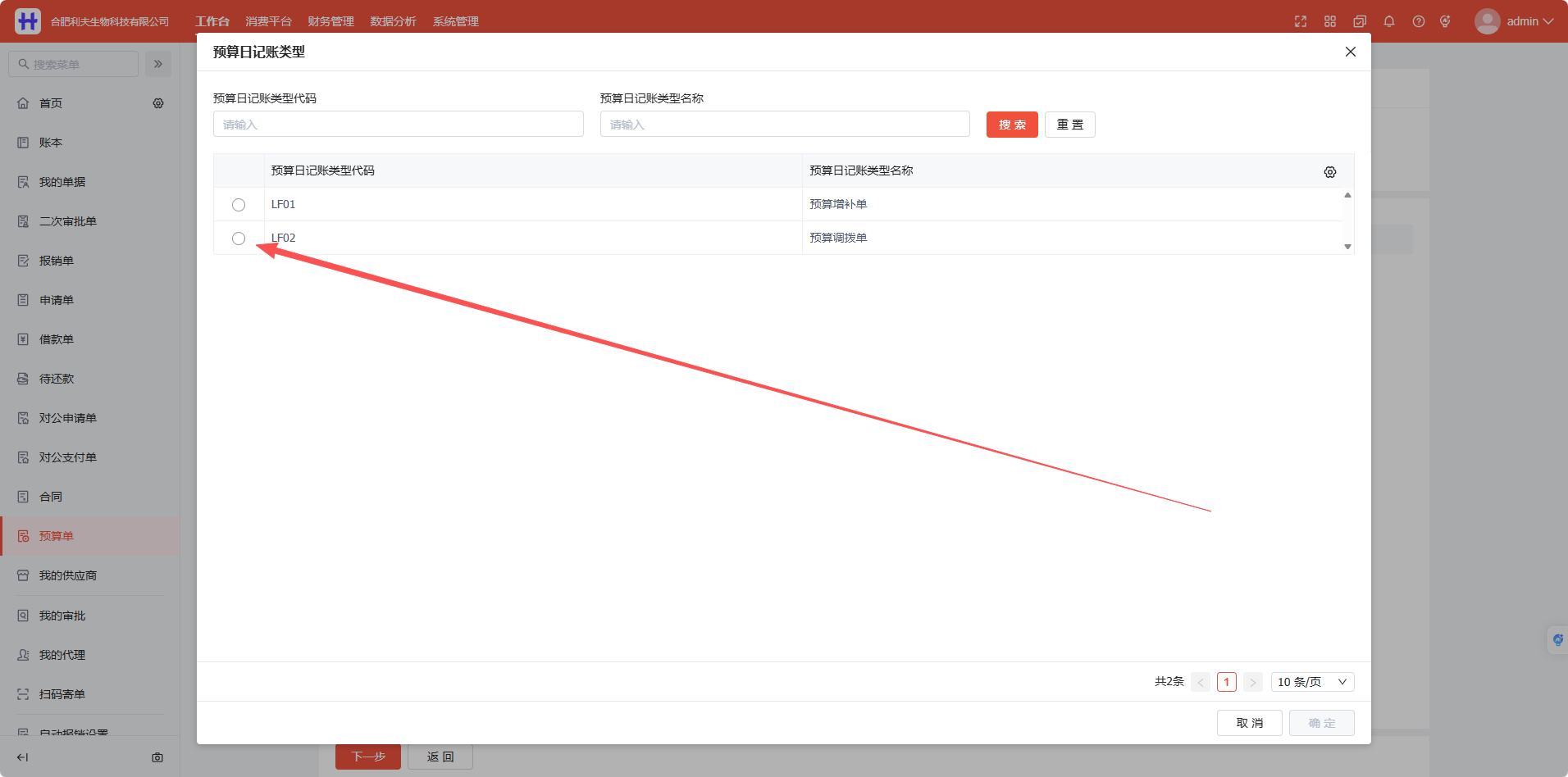The image size is (1568, 777).
Task: Click the table scrollbar down arrow
Action: coord(1347,247)
